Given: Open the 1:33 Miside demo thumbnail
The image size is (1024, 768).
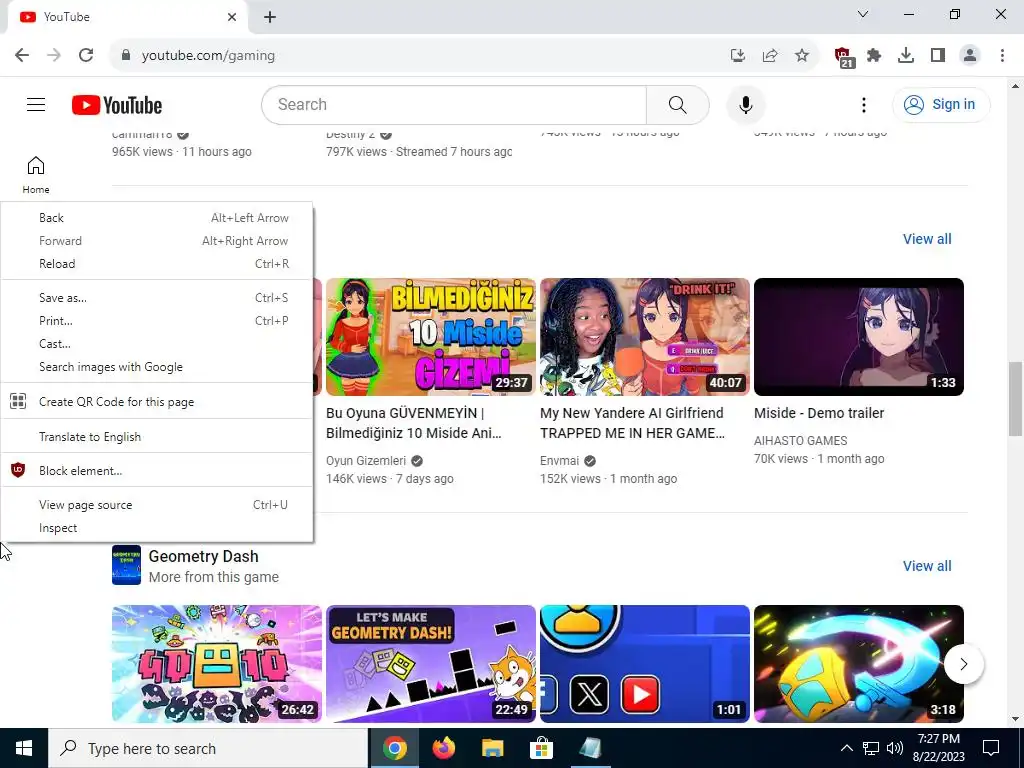Looking at the screenshot, I should [x=859, y=337].
